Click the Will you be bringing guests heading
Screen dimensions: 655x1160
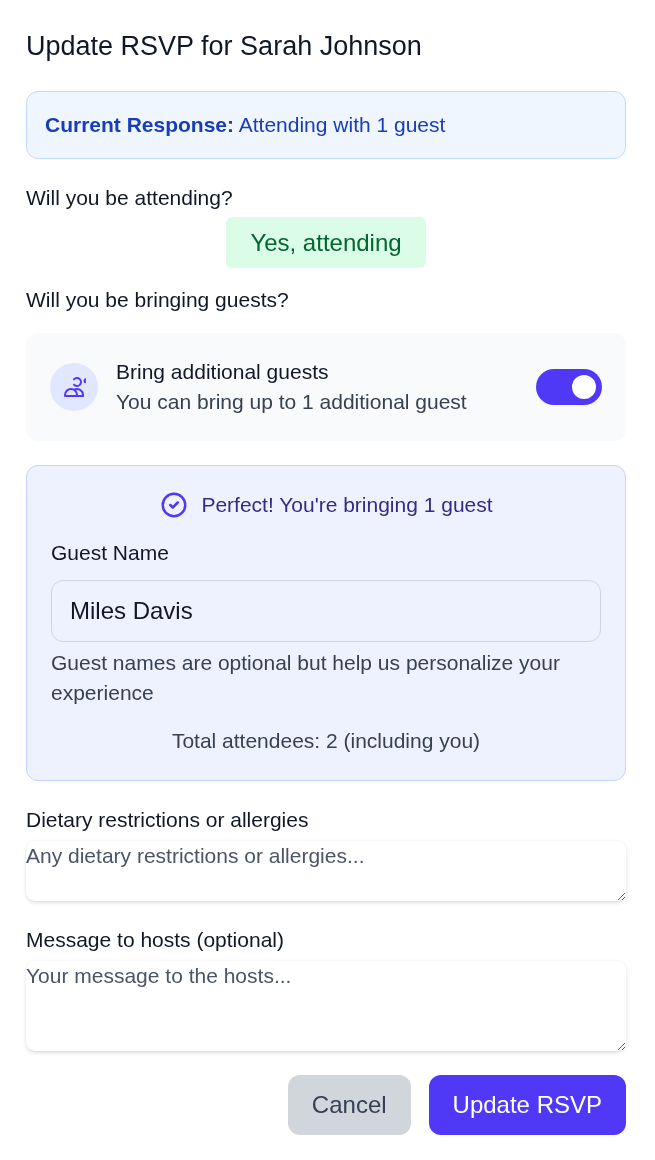(x=157, y=300)
